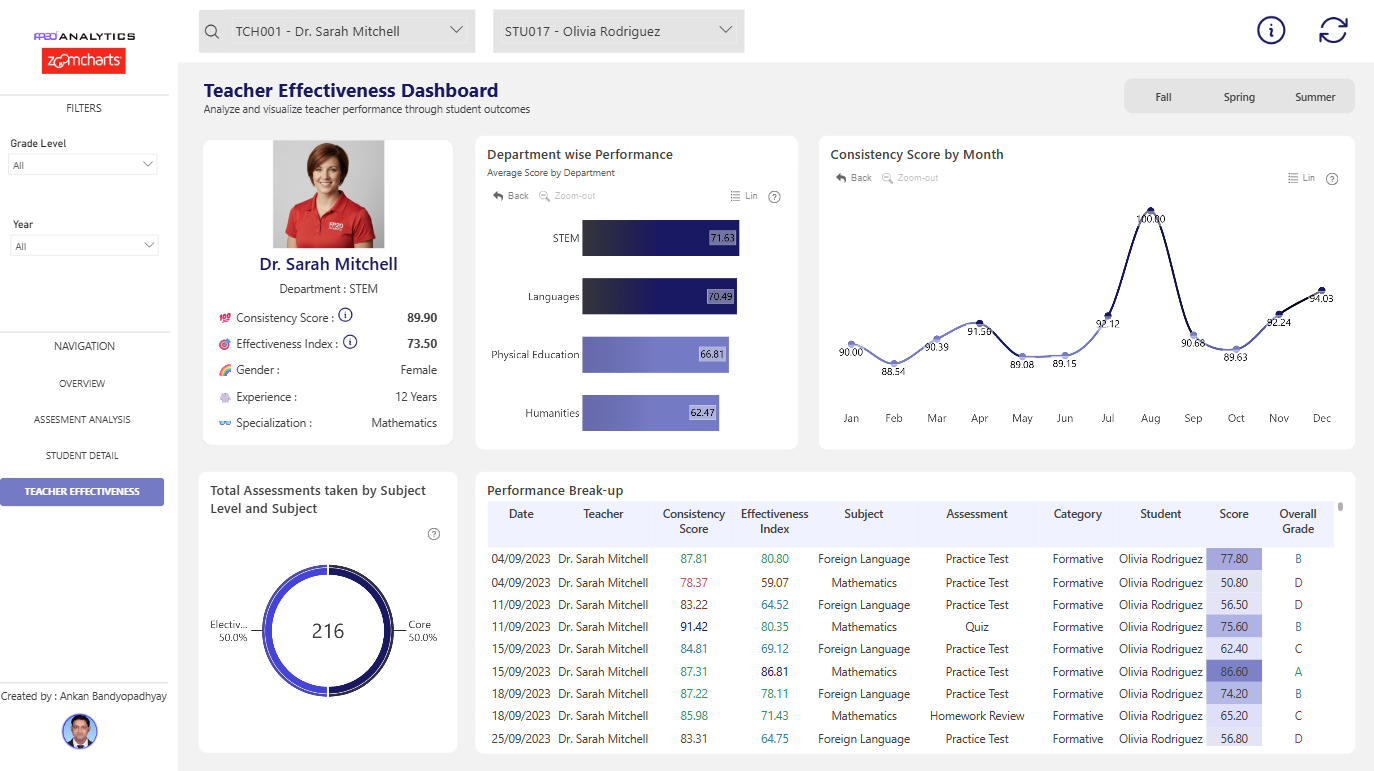This screenshot has width=1374, height=771.
Task: Click the 78.37 consistency score value
Action: (x=693, y=583)
